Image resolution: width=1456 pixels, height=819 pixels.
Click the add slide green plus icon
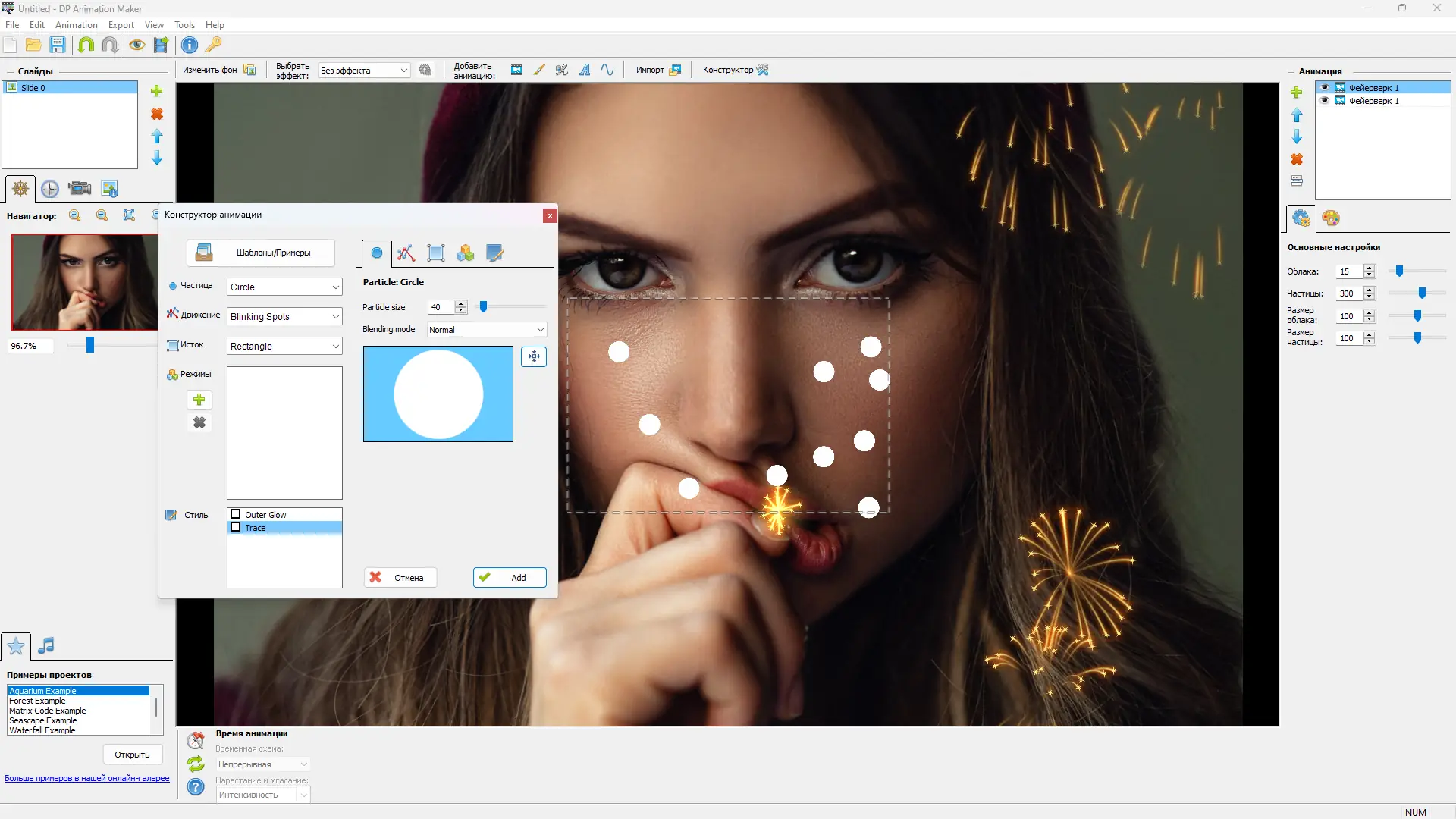pyautogui.click(x=157, y=91)
